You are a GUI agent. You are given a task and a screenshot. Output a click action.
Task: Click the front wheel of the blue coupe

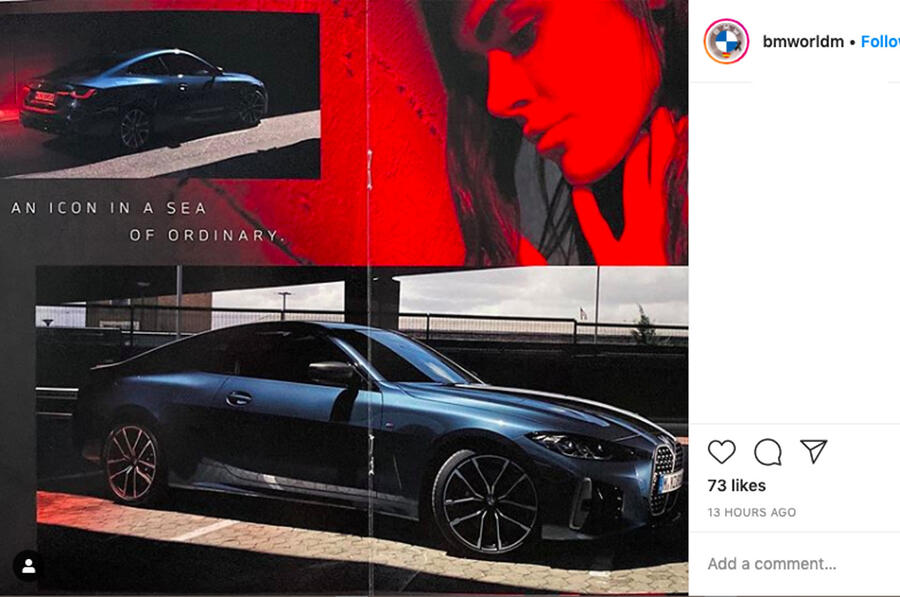click(x=488, y=504)
